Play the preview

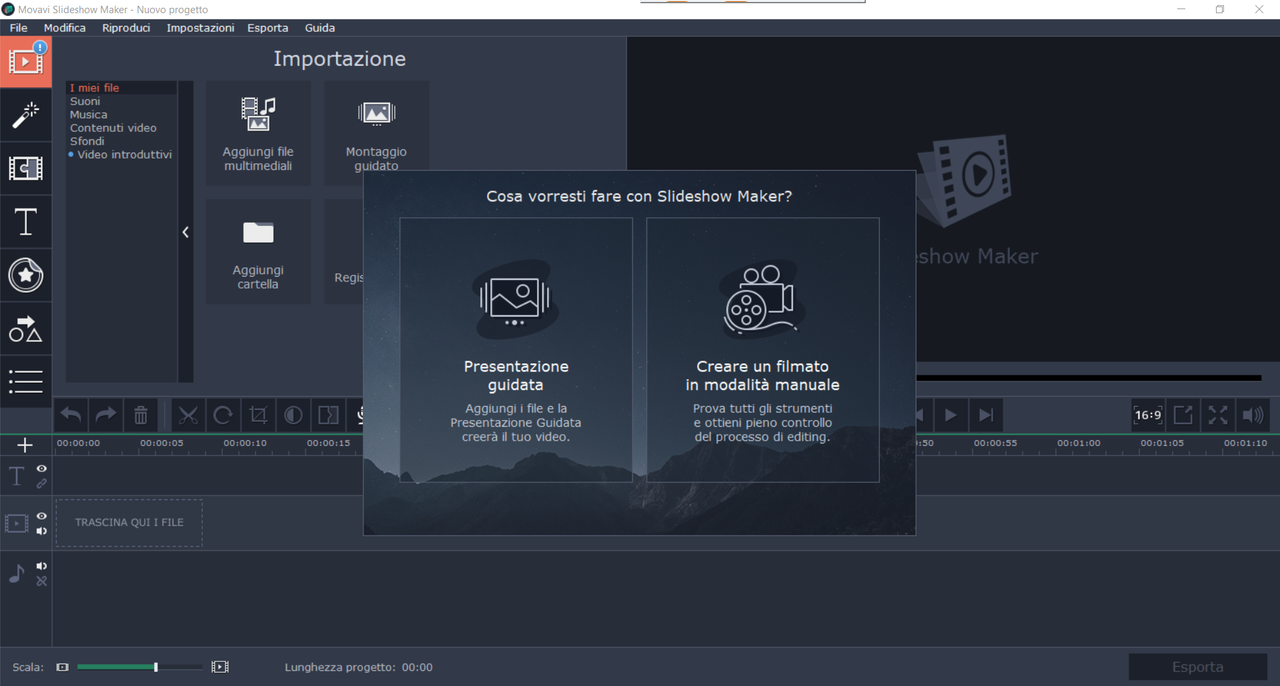(951, 415)
